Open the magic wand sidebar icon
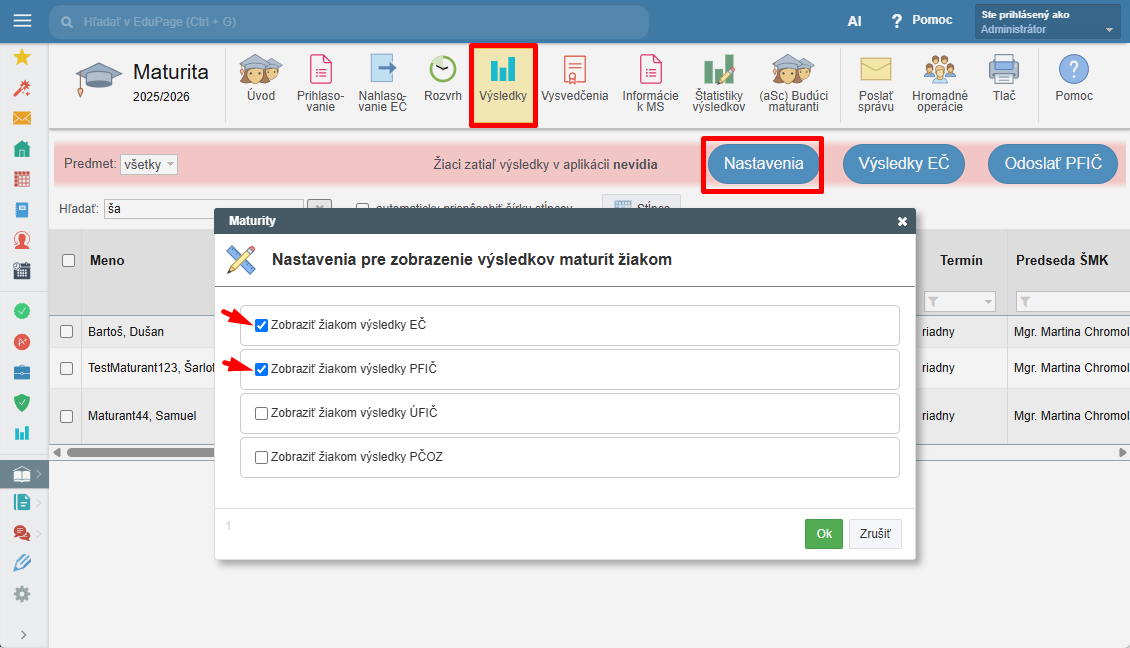The width and height of the screenshot is (1130, 648). tap(22, 88)
